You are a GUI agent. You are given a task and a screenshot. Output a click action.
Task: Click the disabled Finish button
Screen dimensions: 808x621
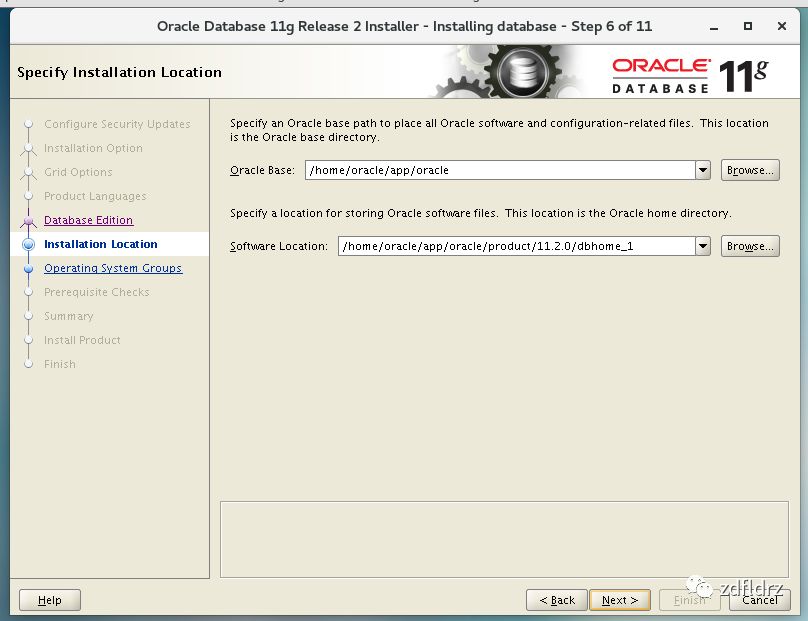click(689, 600)
